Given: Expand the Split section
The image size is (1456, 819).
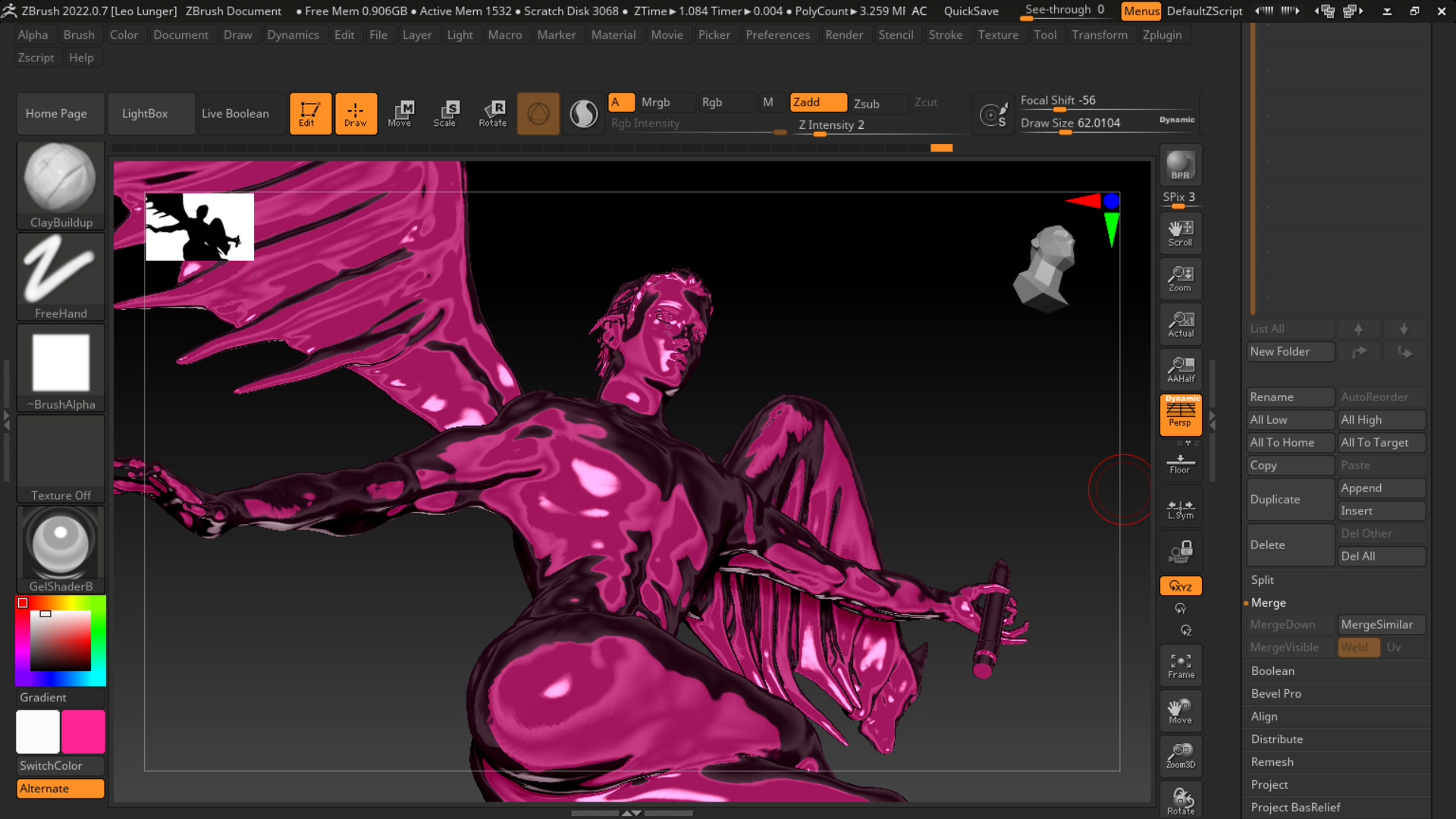Looking at the screenshot, I should (1262, 579).
